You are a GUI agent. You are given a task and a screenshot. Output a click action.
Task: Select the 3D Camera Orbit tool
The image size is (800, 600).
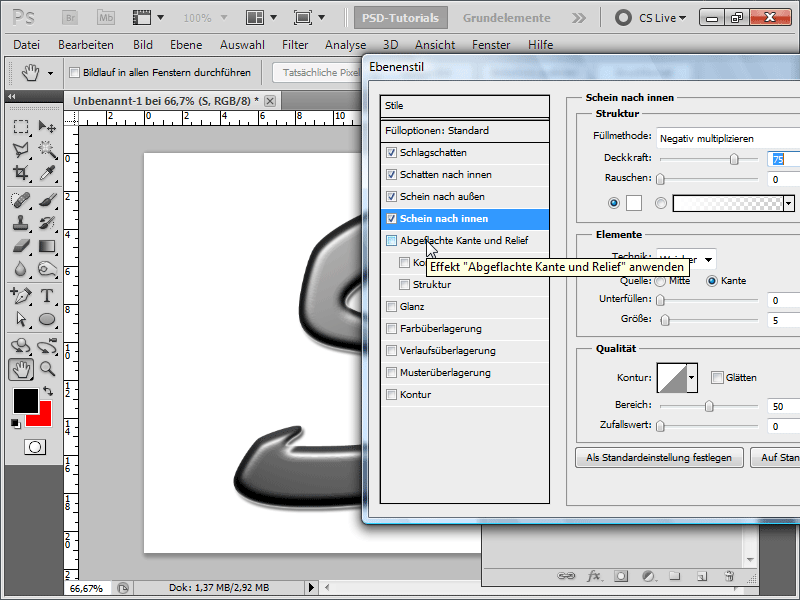(x=47, y=346)
